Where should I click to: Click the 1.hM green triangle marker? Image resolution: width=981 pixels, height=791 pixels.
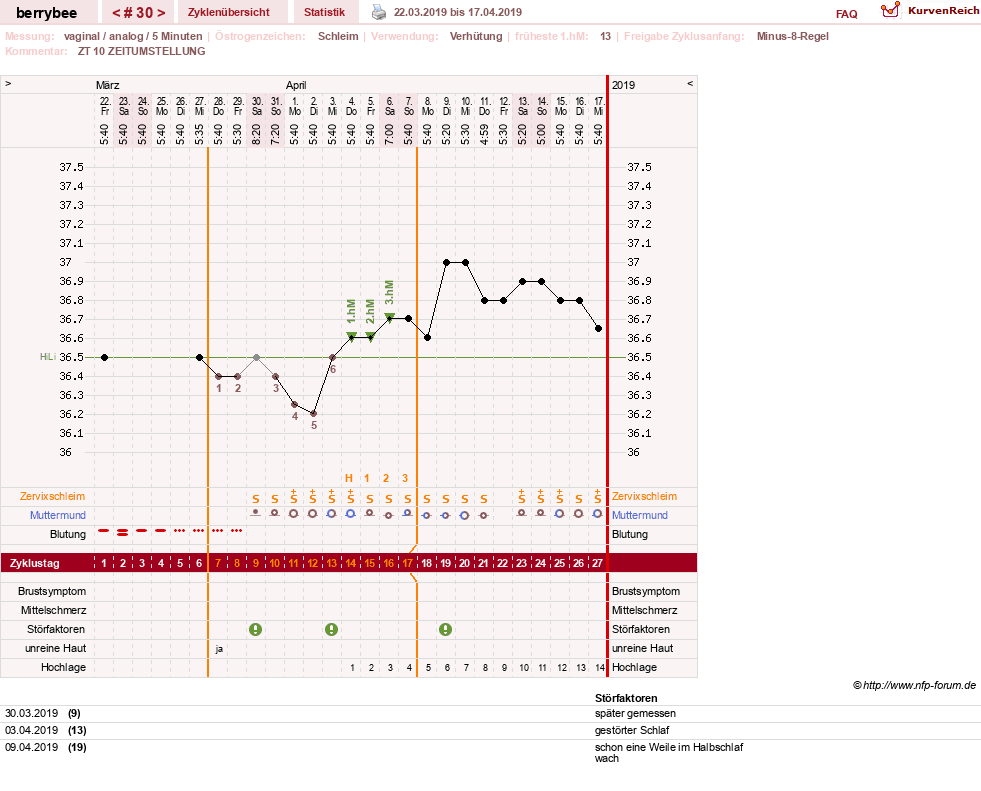pyautogui.click(x=352, y=336)
